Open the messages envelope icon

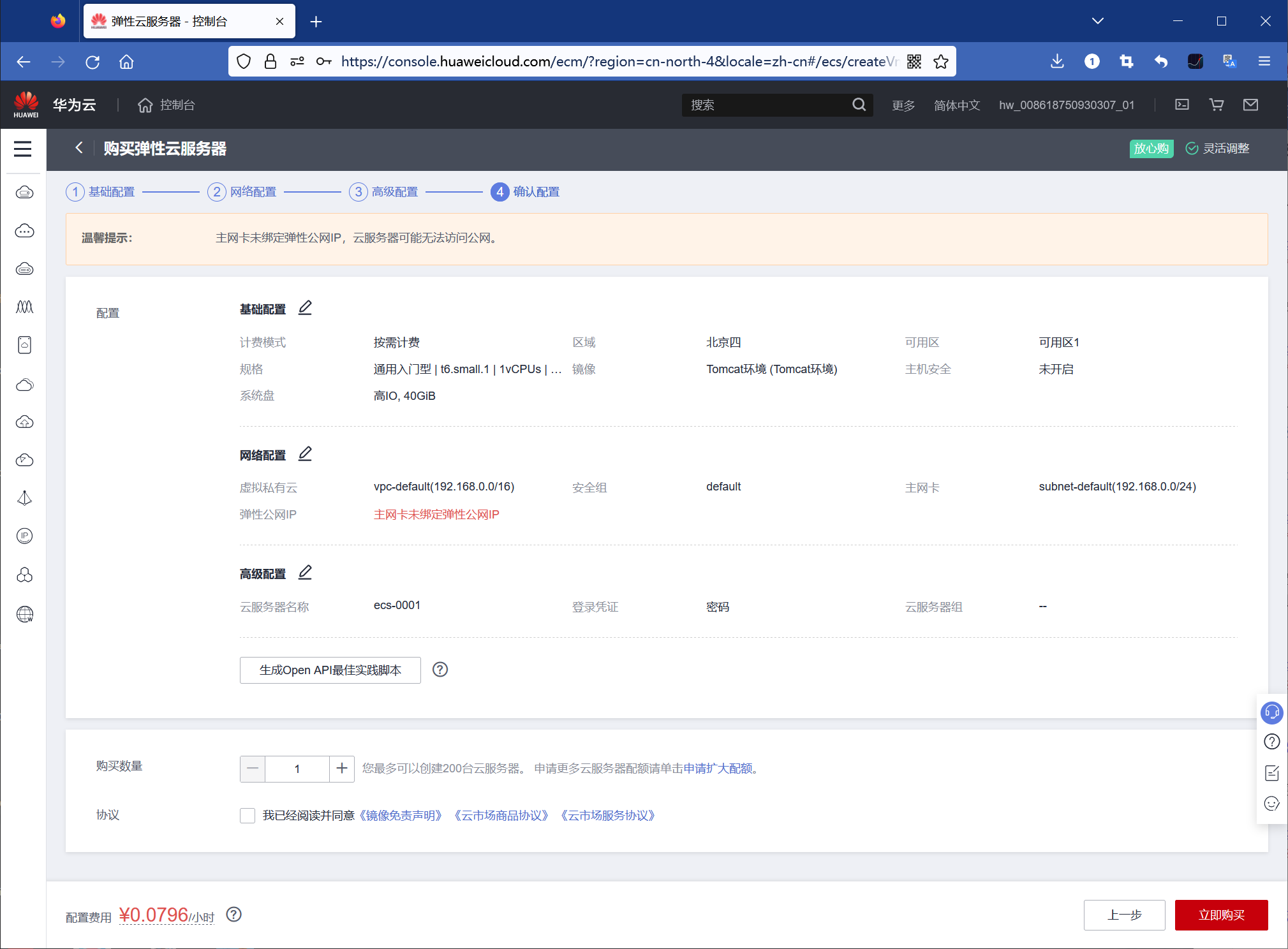click(x=1250, y=105)
